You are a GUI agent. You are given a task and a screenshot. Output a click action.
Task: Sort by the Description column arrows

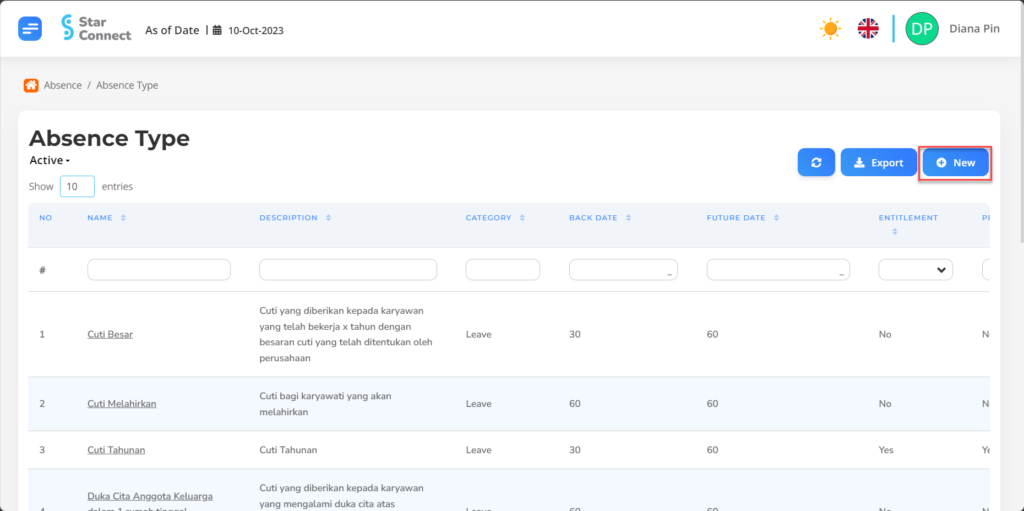(x=328, y=218)
